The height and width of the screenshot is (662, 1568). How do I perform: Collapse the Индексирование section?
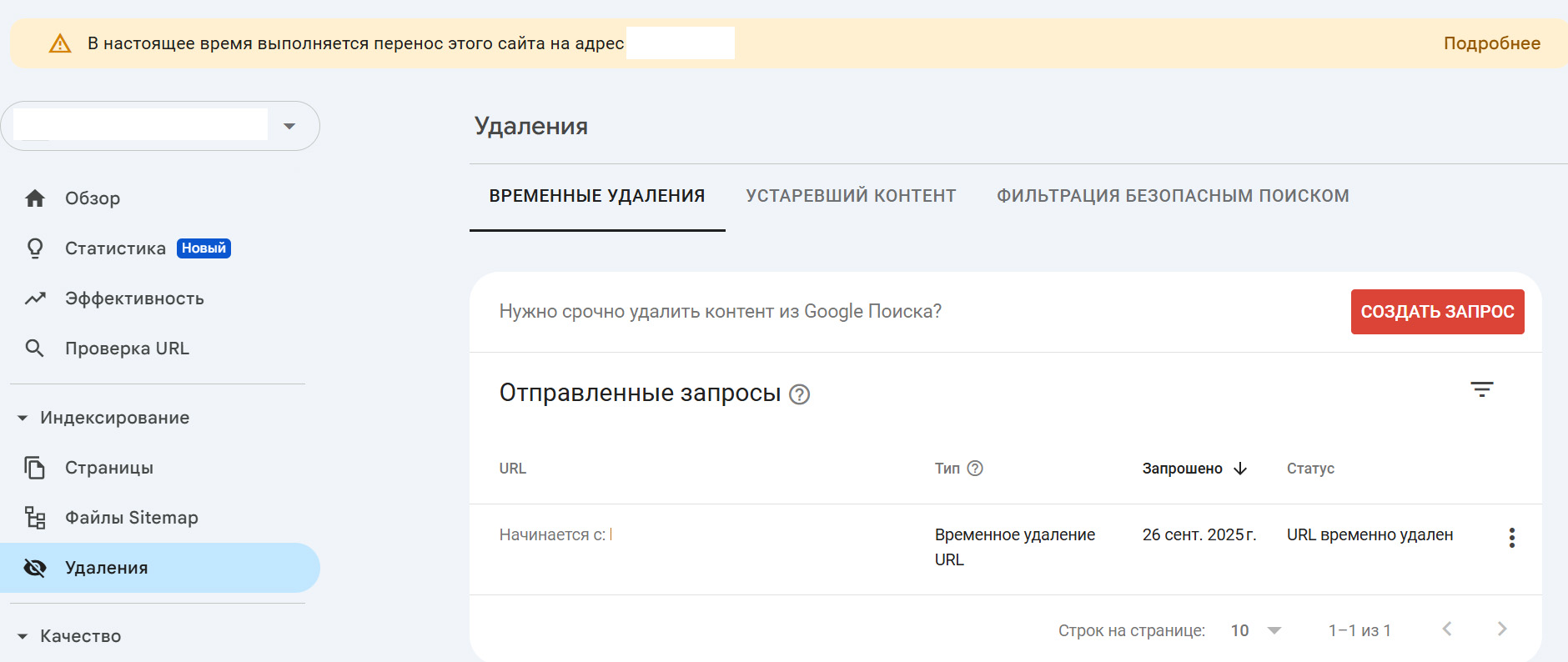click(23, 418)
